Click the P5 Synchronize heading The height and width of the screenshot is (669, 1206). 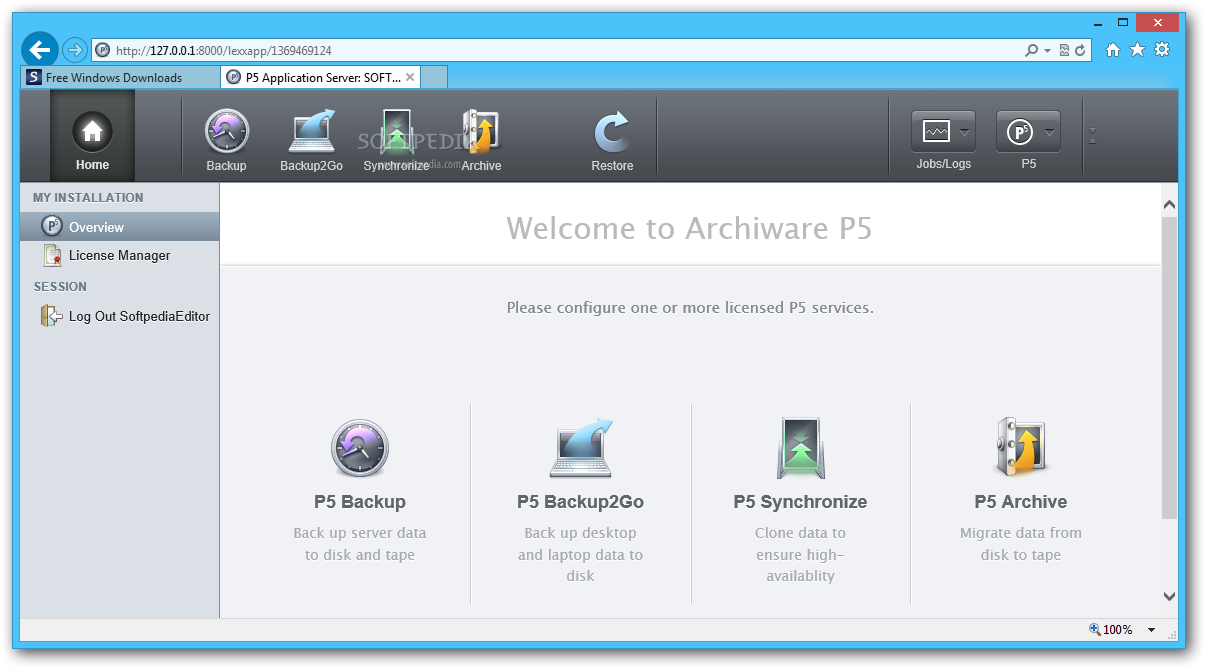[x=800, y=502]
